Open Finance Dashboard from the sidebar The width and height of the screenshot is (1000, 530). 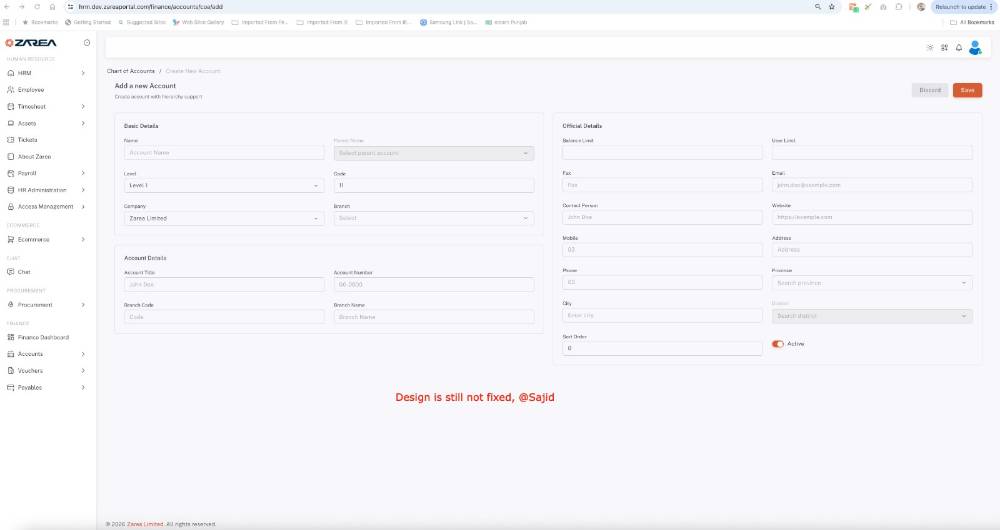[47, 337]
